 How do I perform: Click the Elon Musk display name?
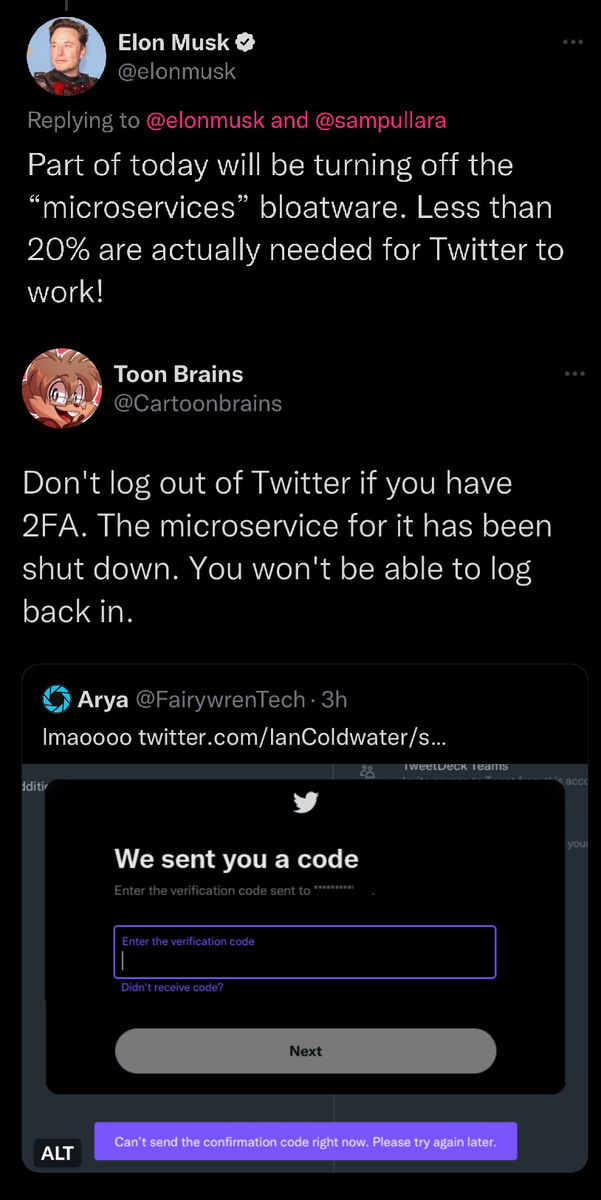tap(174, 43)
